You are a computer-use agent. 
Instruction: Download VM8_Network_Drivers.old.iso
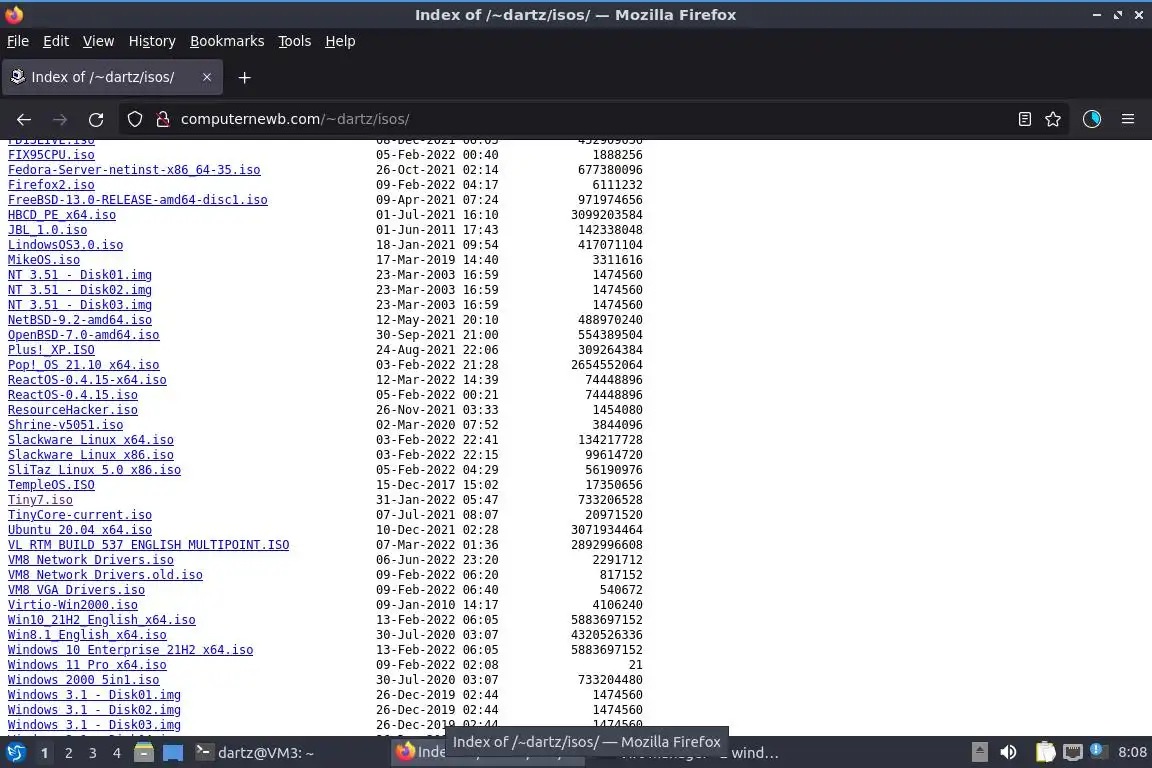click(x=105, y=575)
